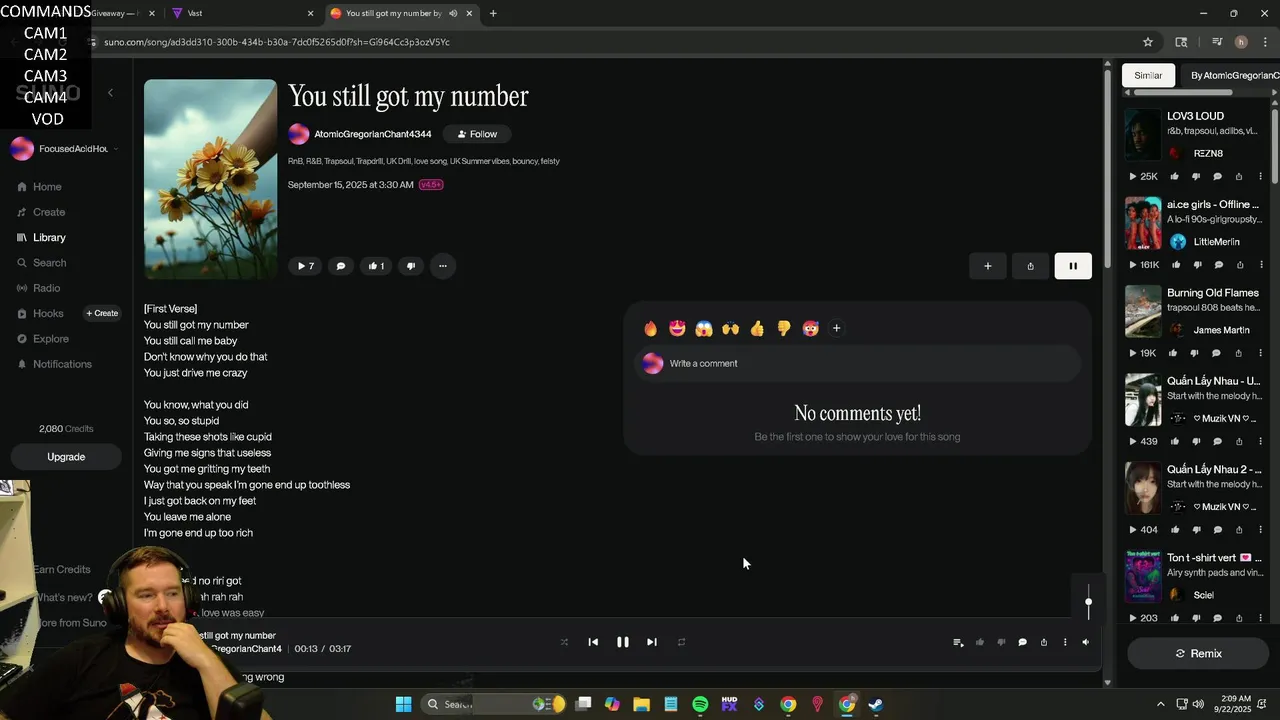This screenshot has height=720, width=1280.
Task: Open Spotify from the taskbar
Action: pyautogui.click(x=700, y=704)
